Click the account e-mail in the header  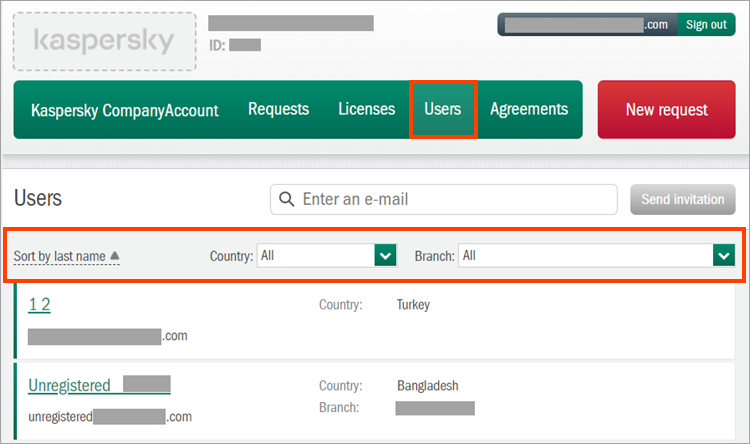tap(587, 24)
